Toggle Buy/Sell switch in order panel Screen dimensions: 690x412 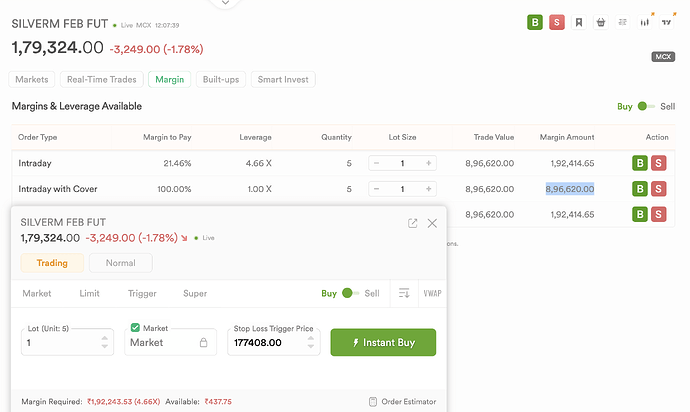350,294
